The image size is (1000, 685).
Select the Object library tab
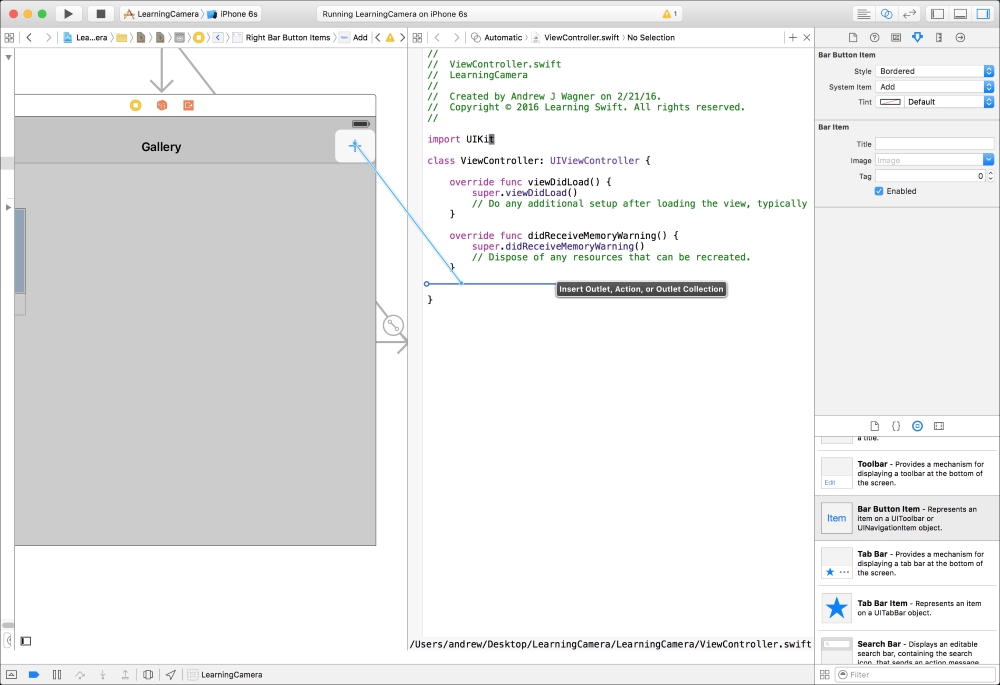click(917, 426)
